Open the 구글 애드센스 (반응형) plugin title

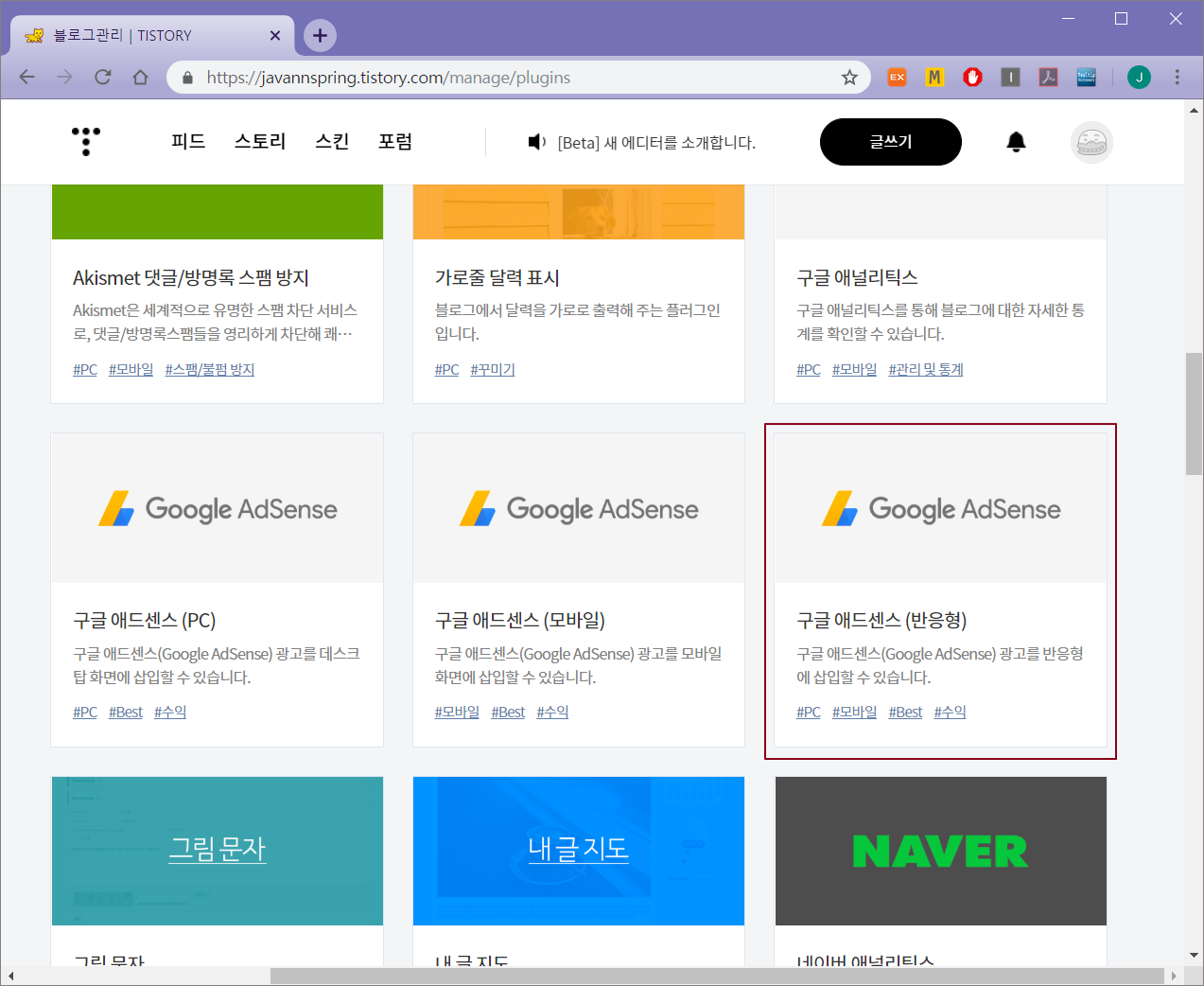881,621
